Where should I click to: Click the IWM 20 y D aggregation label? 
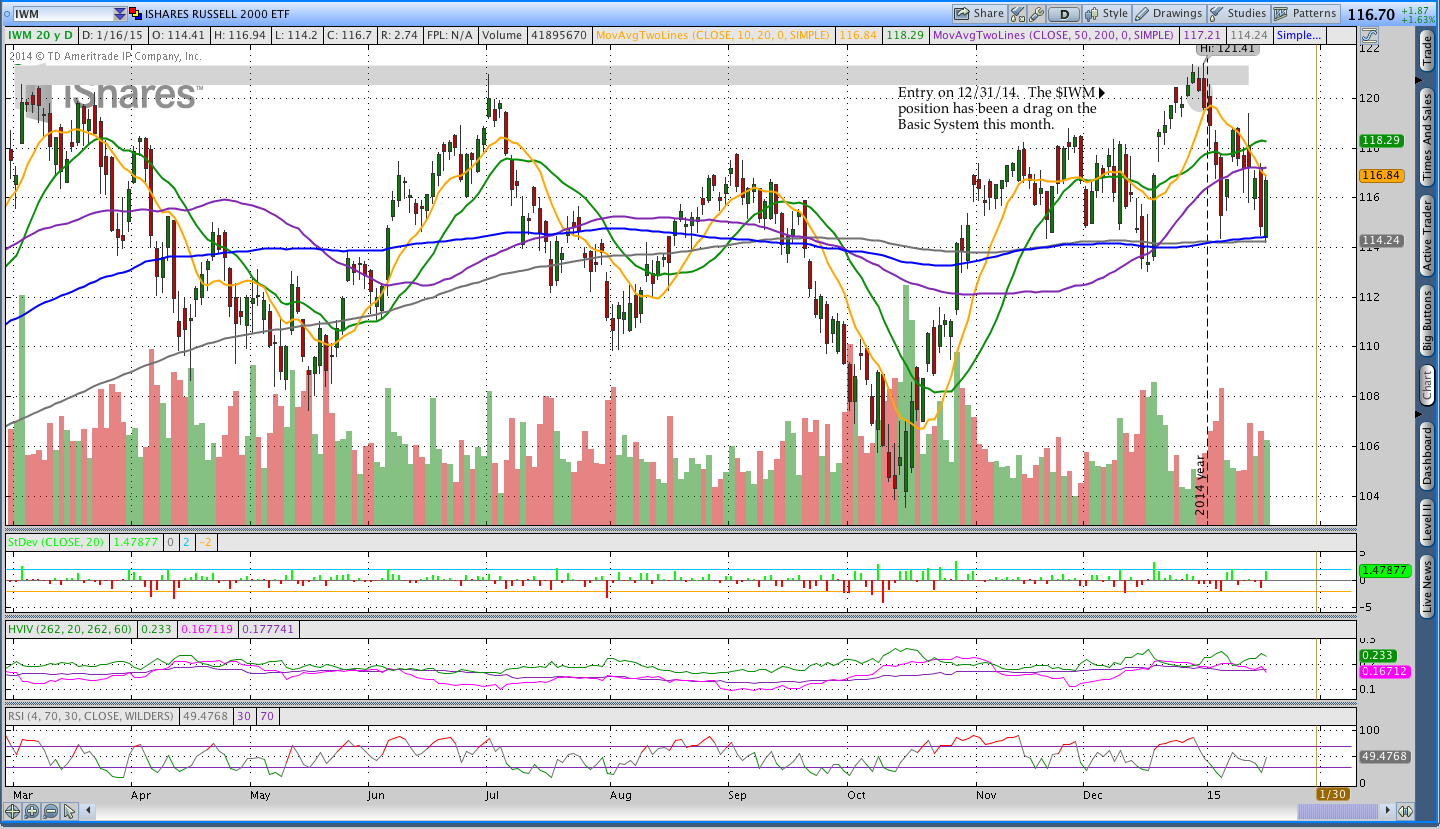pos(42,35)
